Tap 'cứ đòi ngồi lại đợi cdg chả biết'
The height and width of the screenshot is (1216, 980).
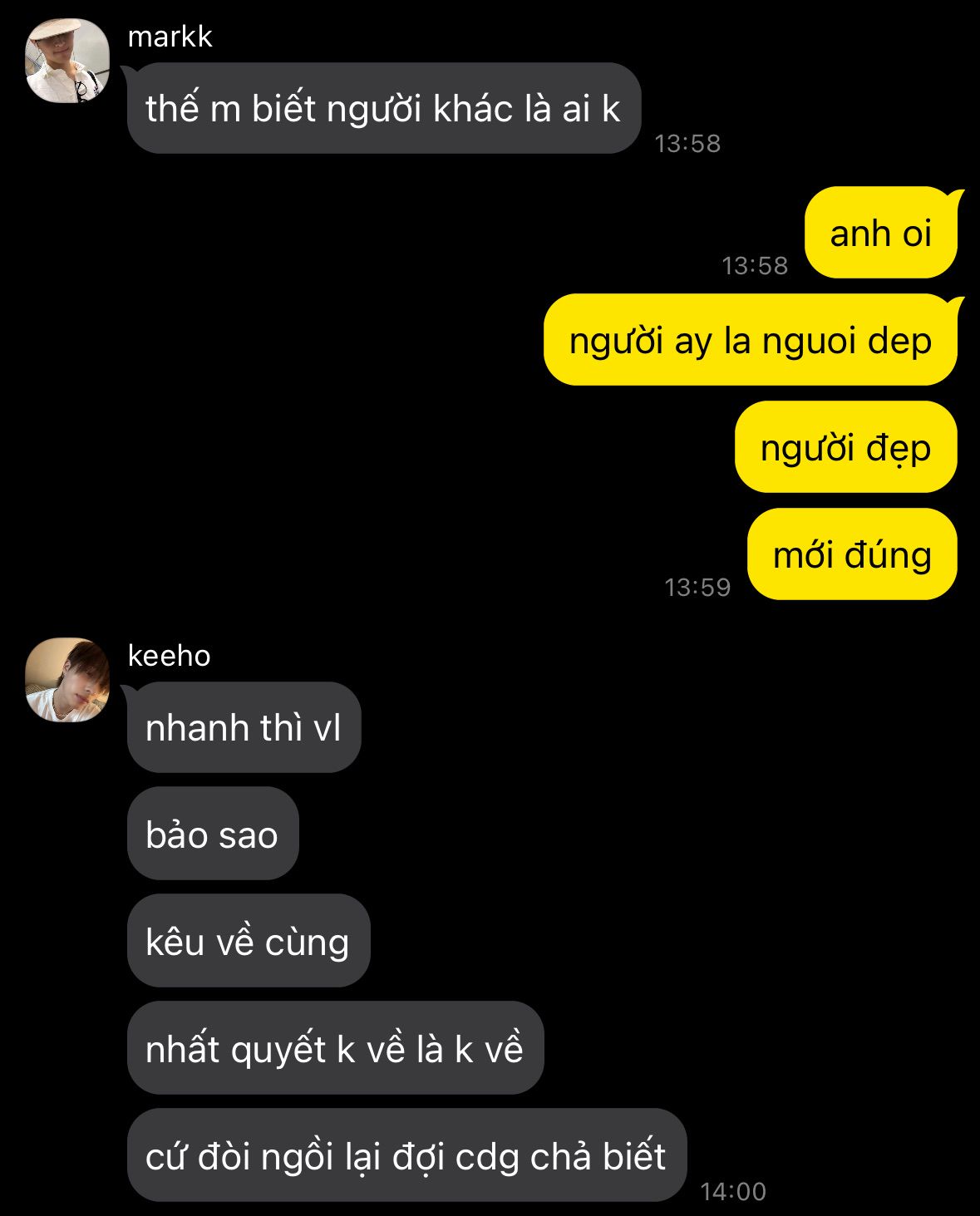[407, 1155]
